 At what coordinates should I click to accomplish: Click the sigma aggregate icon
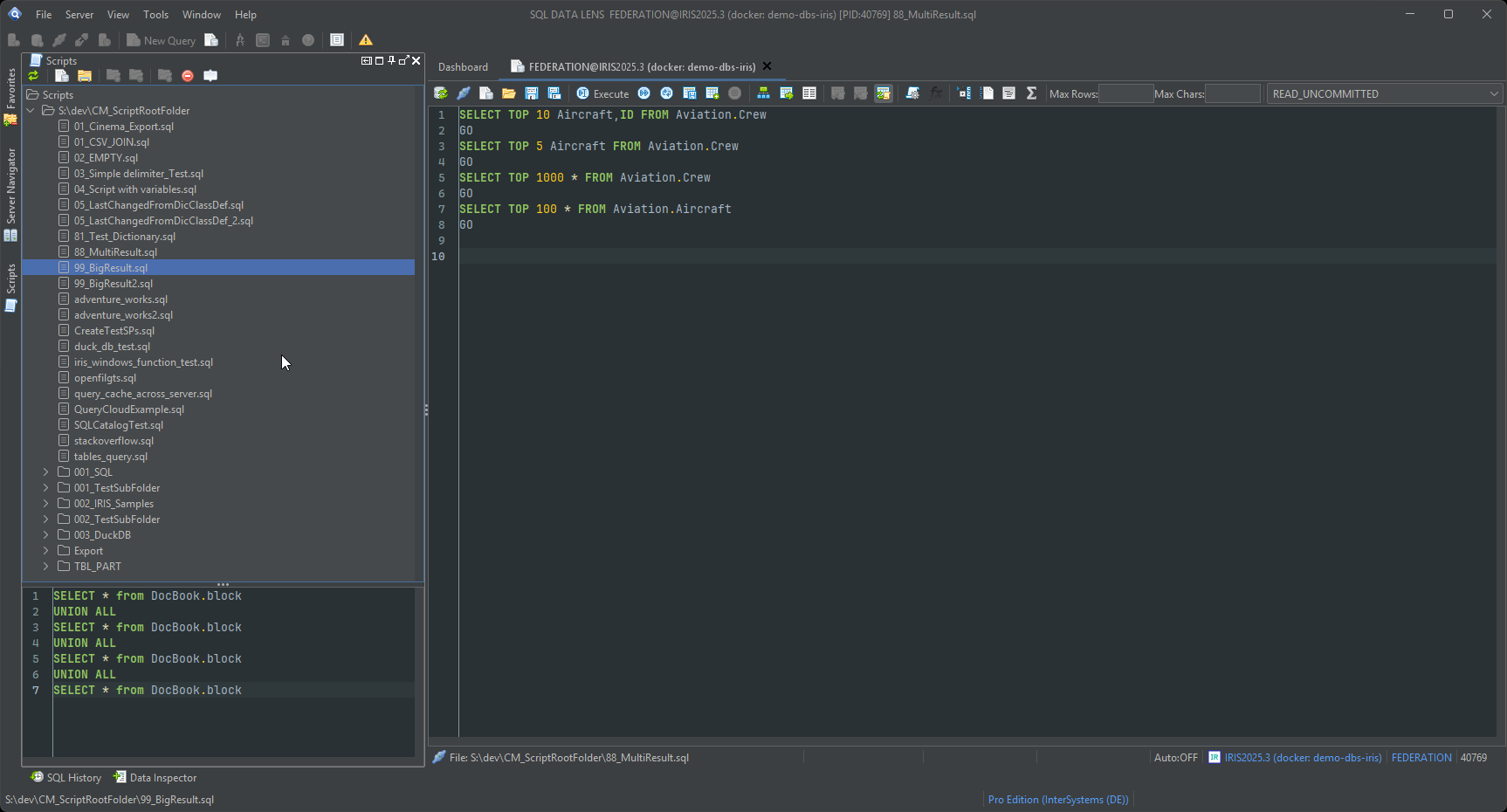[1031, 93]
